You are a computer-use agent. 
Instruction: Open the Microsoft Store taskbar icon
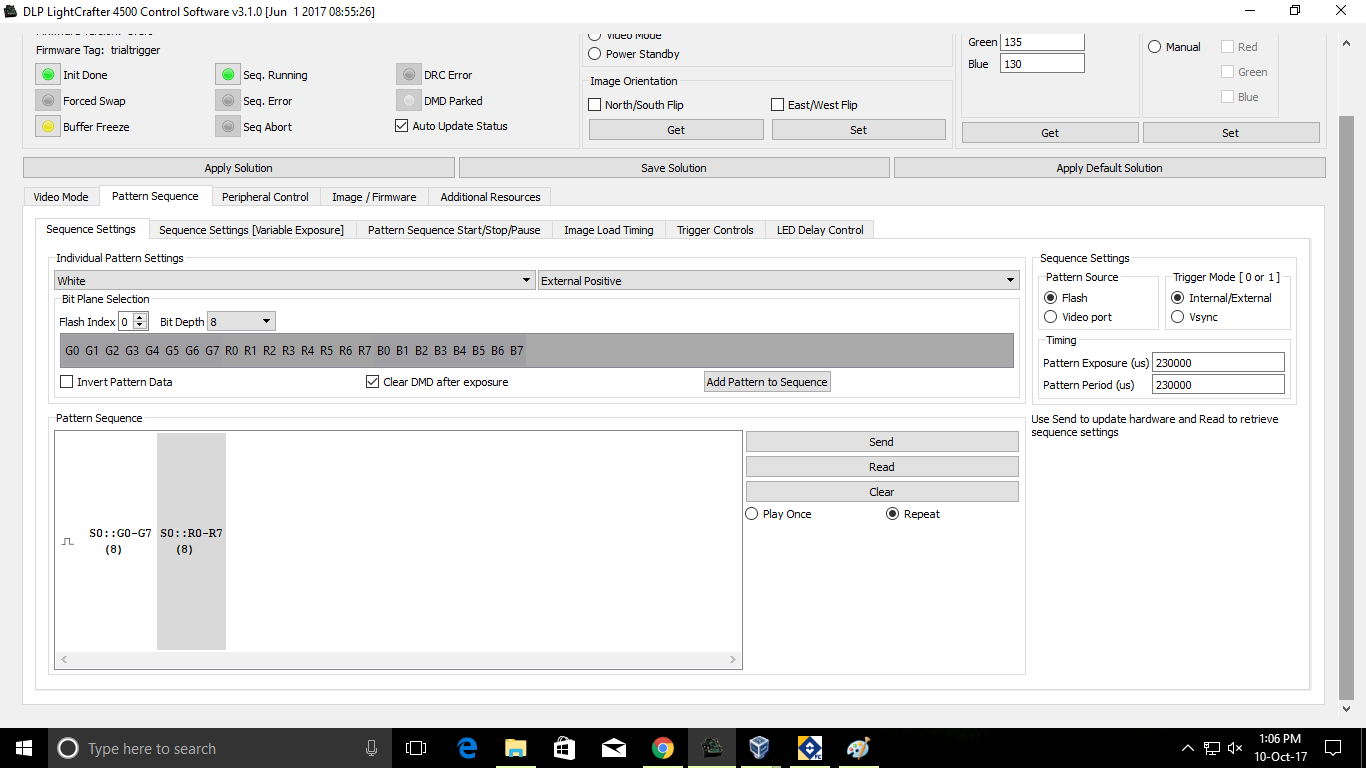point(565,748)
